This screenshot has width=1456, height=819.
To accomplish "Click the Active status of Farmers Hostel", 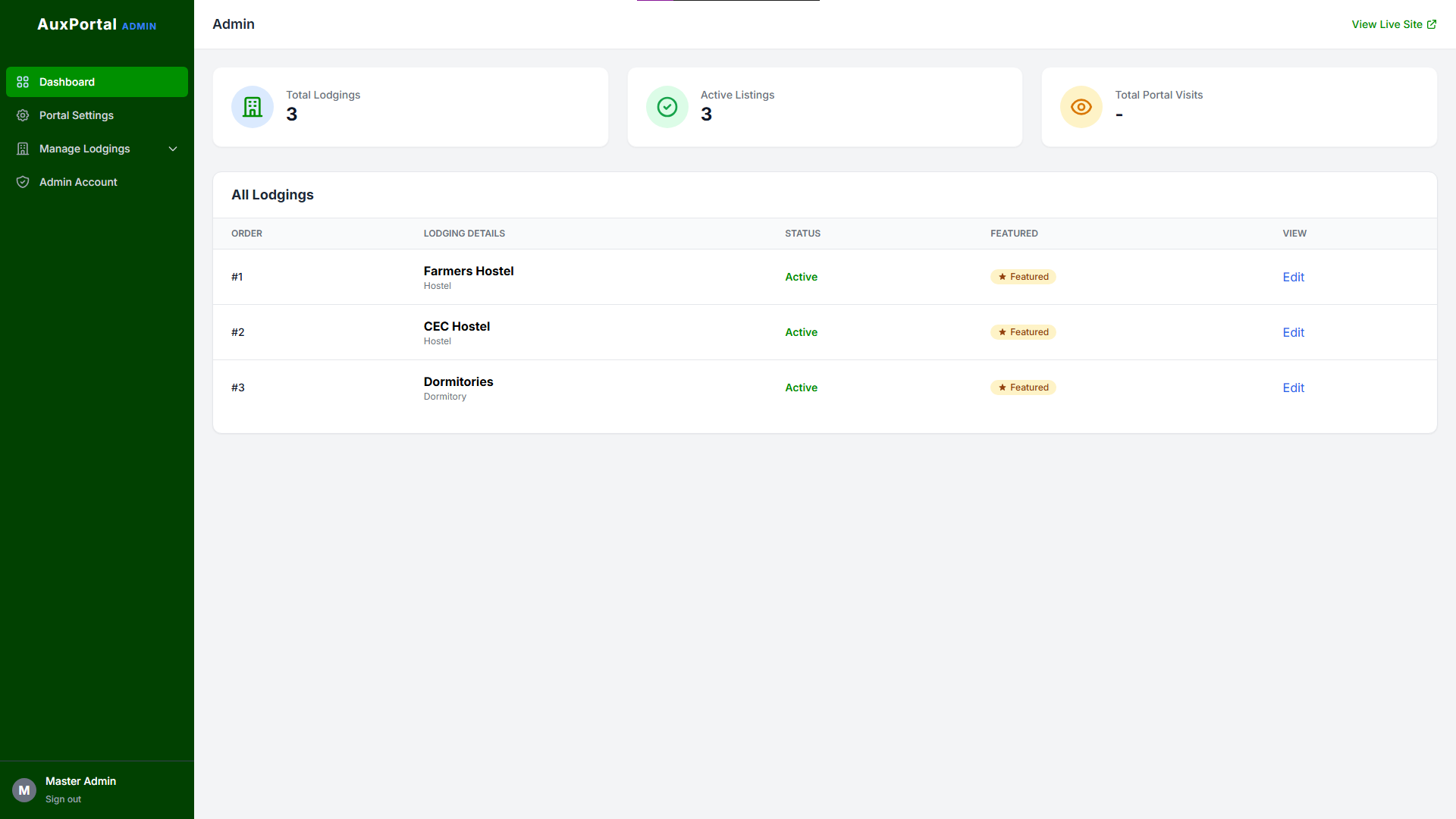I will coord(801,277).
